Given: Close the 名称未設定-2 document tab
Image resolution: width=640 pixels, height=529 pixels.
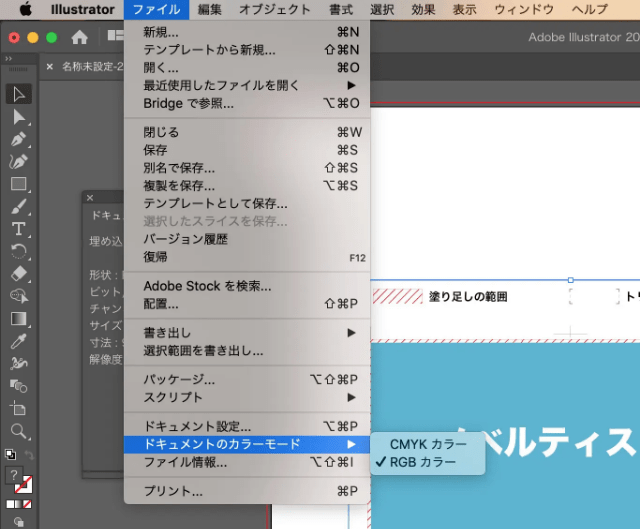Looking at the screenshot, I should click(x=49, y=67).
